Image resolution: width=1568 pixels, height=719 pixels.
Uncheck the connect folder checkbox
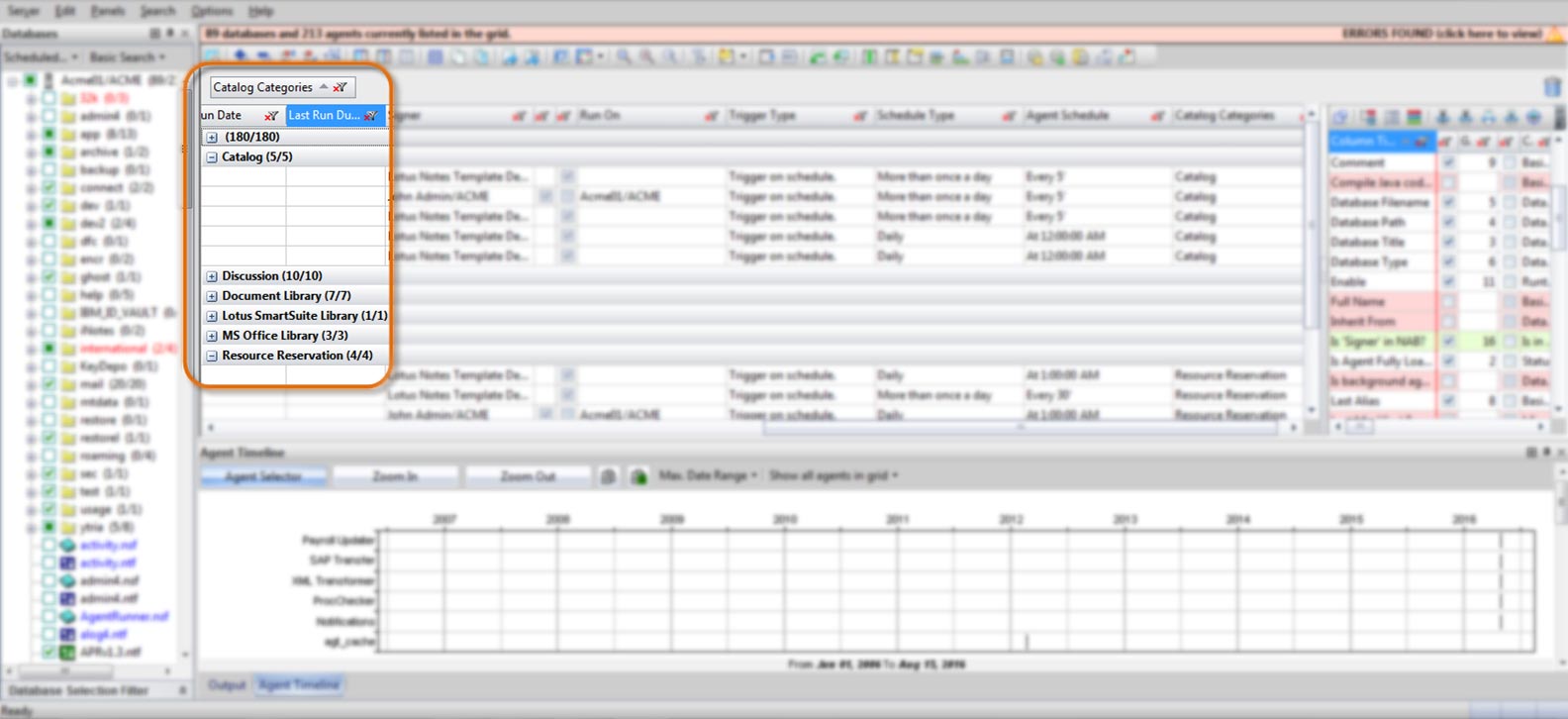[49, 187]
